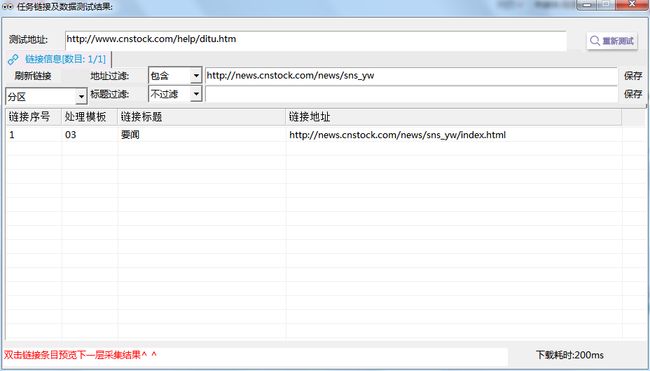
Task: Click the 刷新链接 button
Action: click(x=33, y=76)
